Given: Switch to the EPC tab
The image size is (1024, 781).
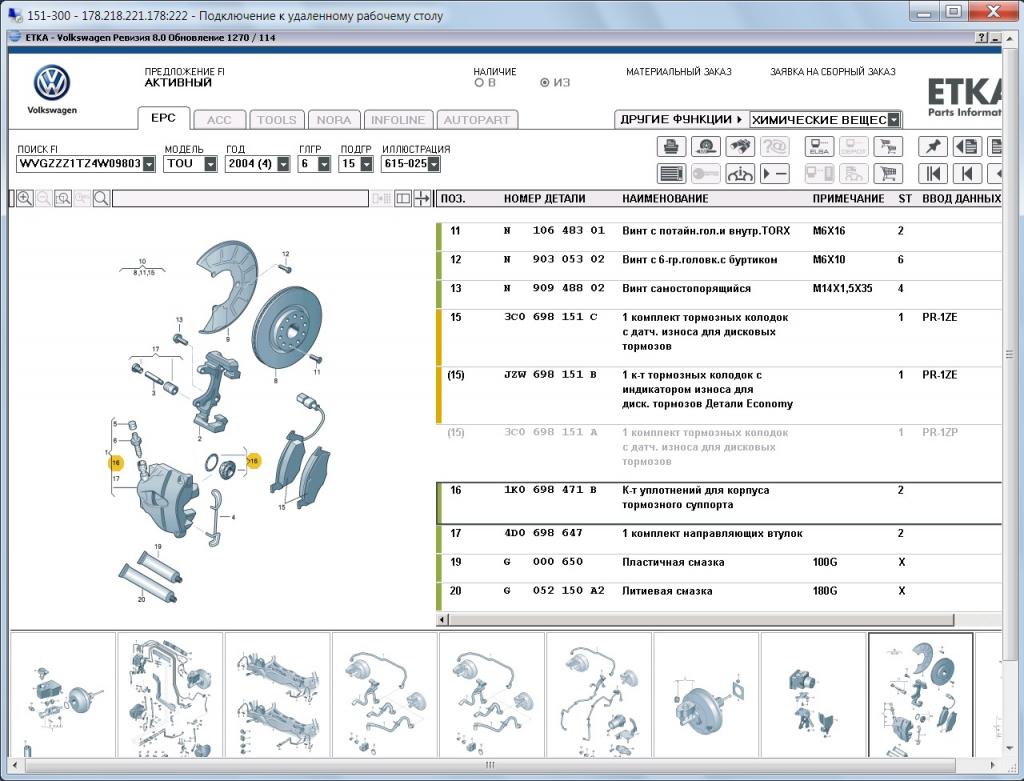Looking at the screenshot, I should tap(163, 118).
